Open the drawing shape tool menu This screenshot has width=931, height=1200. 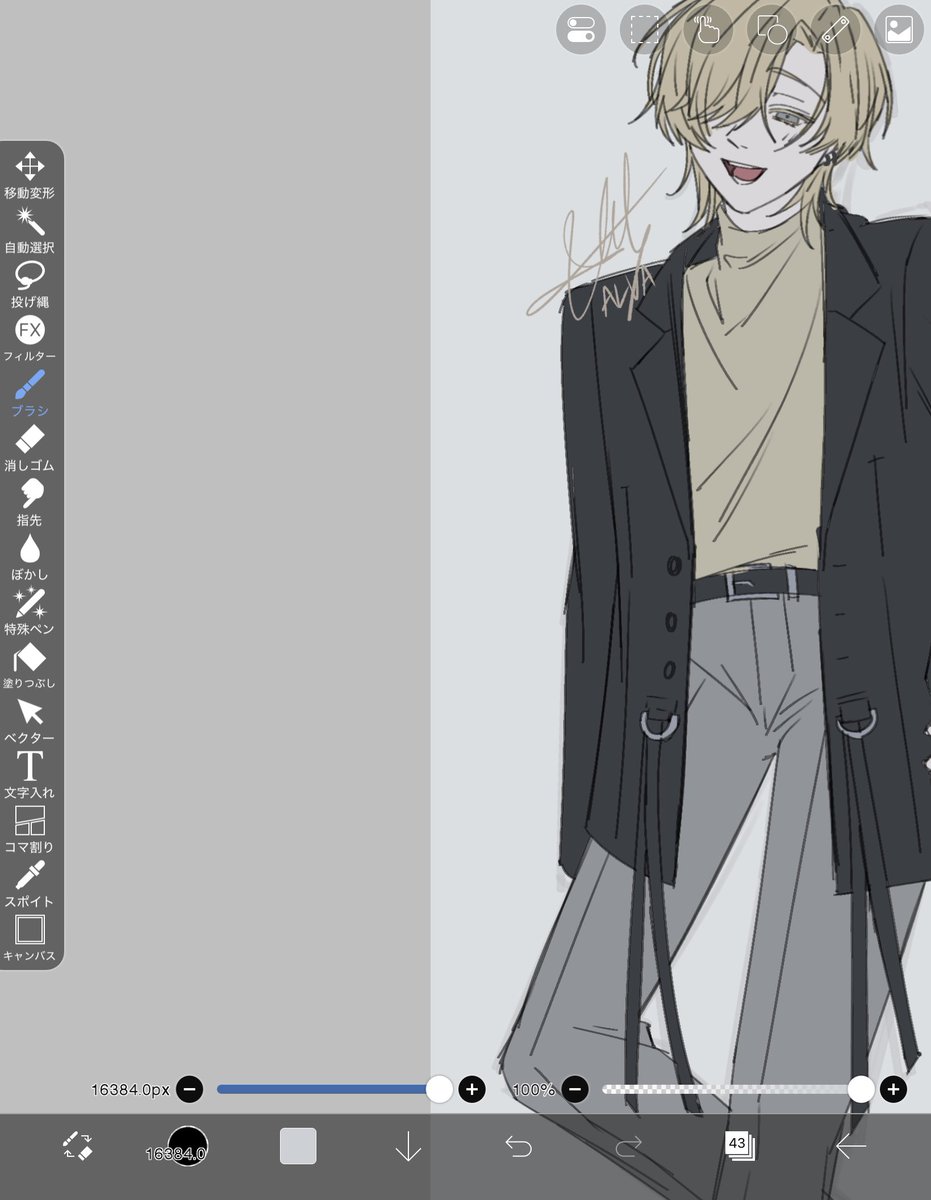click(771, 30)
